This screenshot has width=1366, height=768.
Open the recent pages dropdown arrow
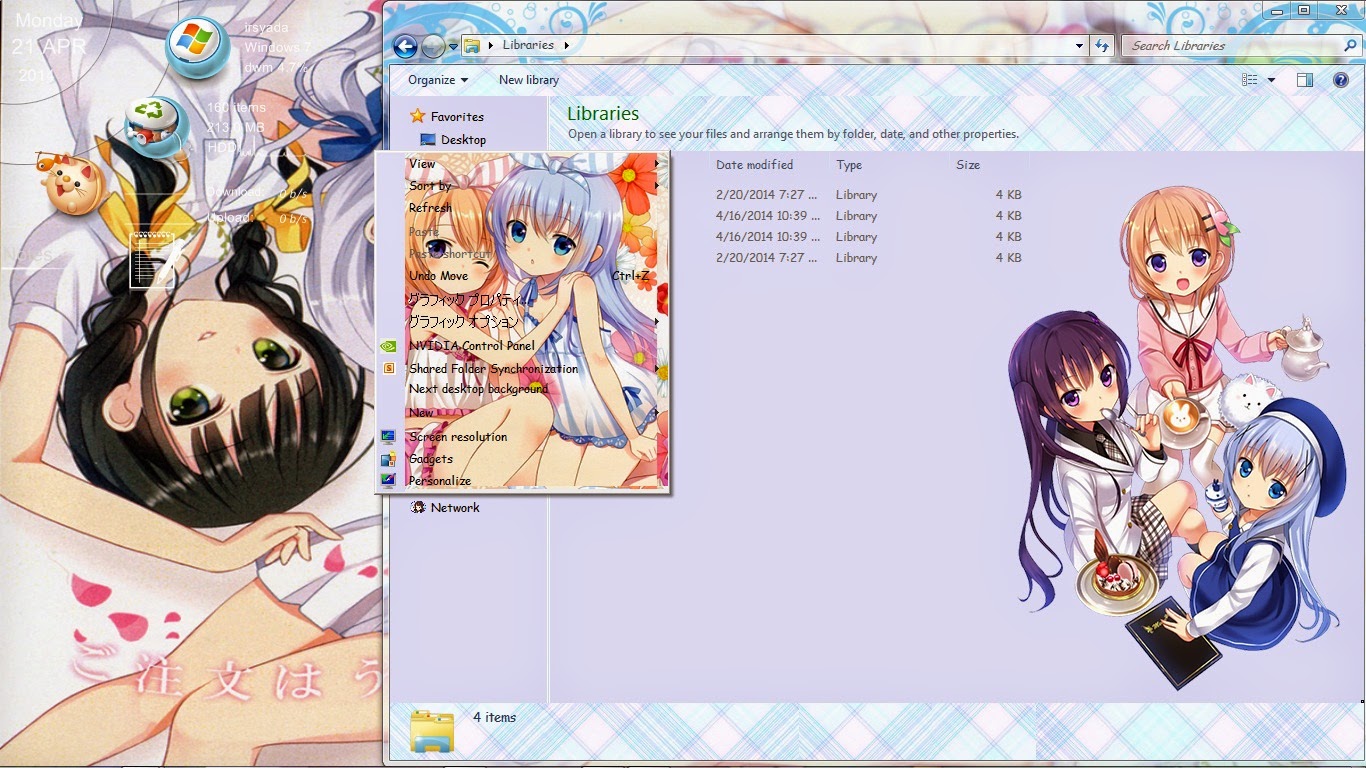coord(453,46)
